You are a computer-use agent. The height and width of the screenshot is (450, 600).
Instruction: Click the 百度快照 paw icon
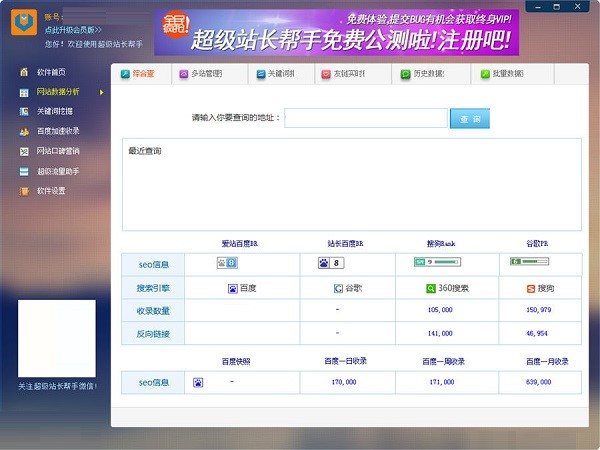198,382
